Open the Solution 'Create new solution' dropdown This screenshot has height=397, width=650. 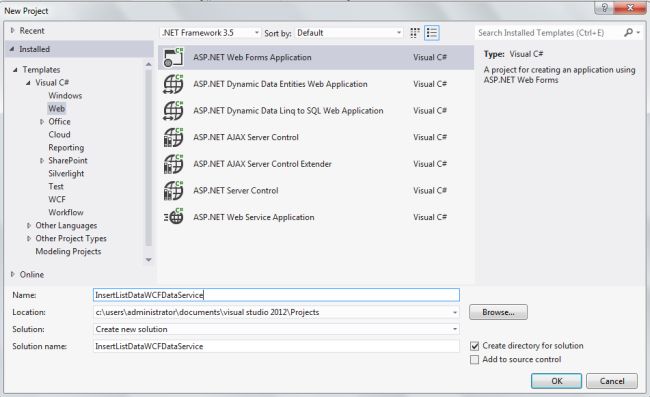coord(455,329)
